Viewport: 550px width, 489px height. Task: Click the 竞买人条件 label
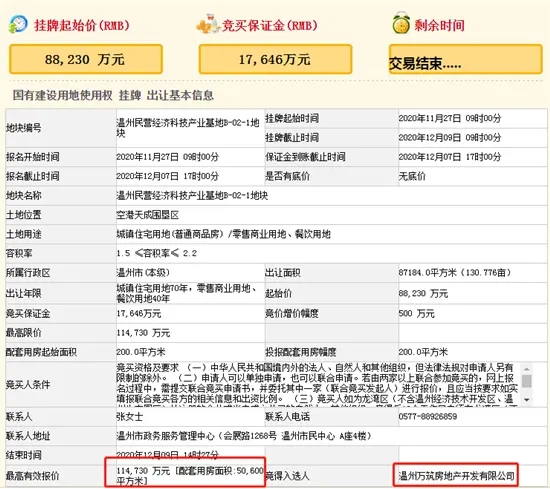28,384
